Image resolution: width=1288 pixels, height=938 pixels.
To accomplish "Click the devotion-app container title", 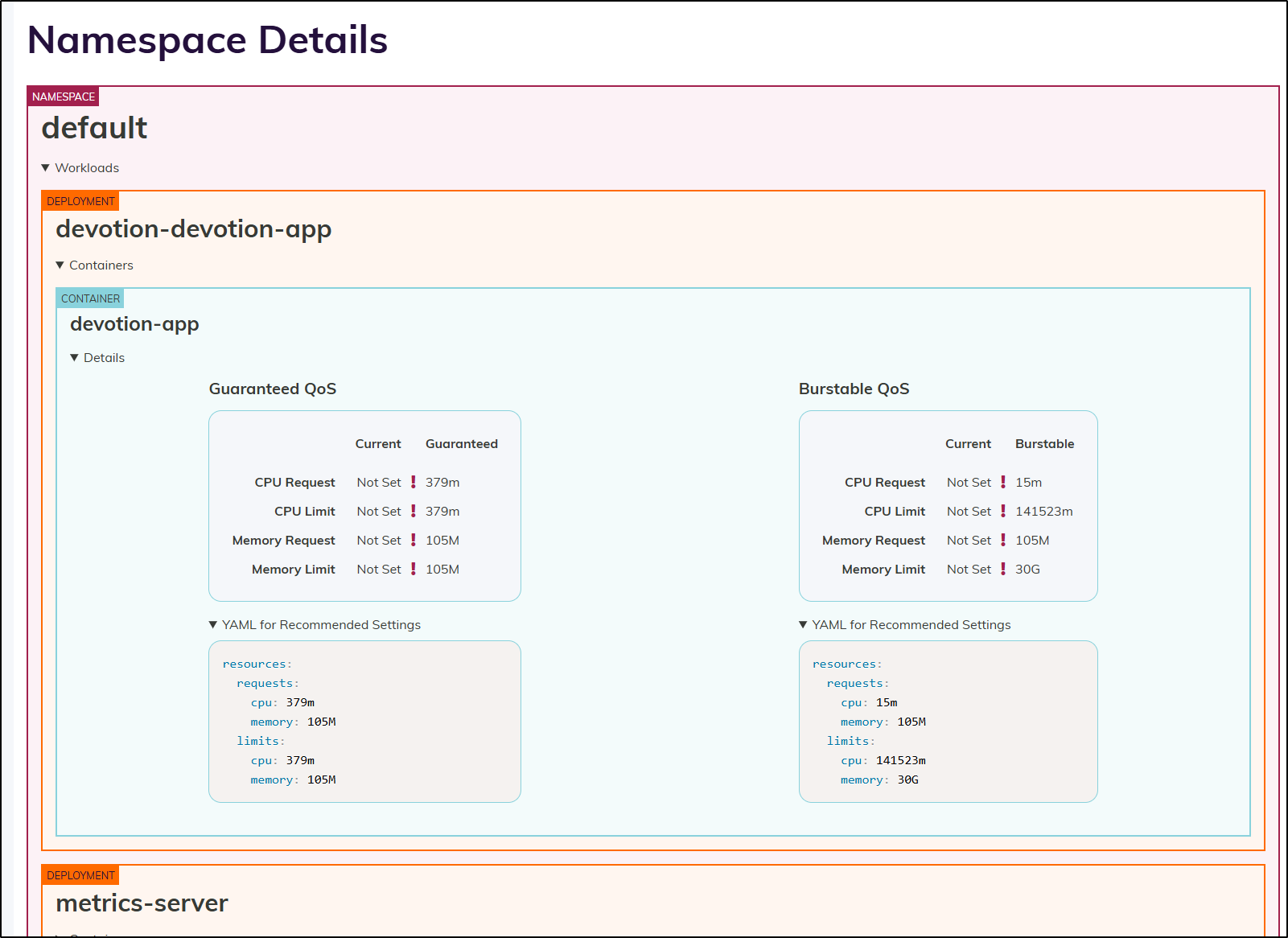I will click(134, 324).
